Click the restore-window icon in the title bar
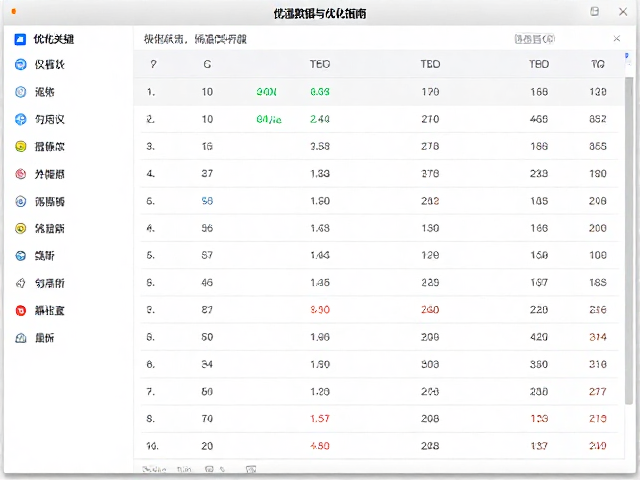Image resolution: width=640 pixels, height=480 pixels. point(595,12)
